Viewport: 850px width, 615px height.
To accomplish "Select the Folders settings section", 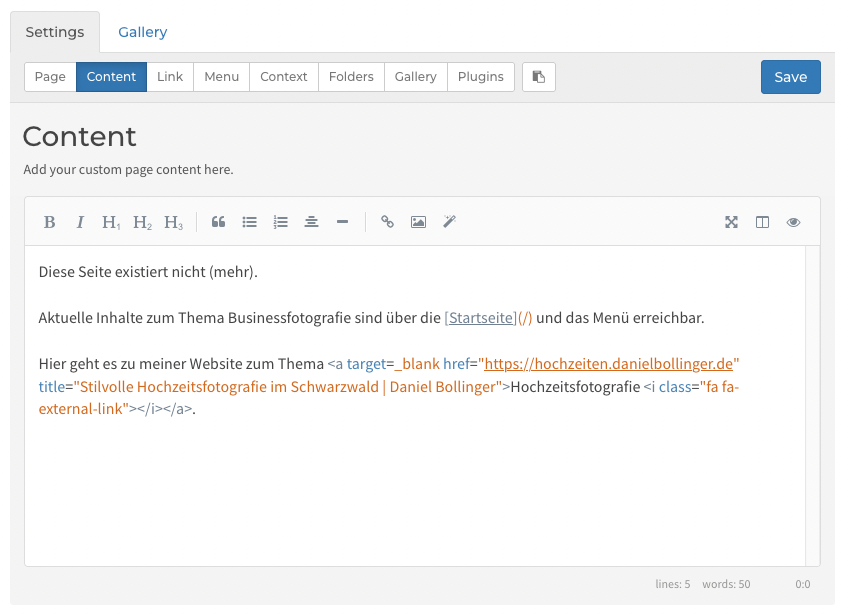I will [351, 77].
